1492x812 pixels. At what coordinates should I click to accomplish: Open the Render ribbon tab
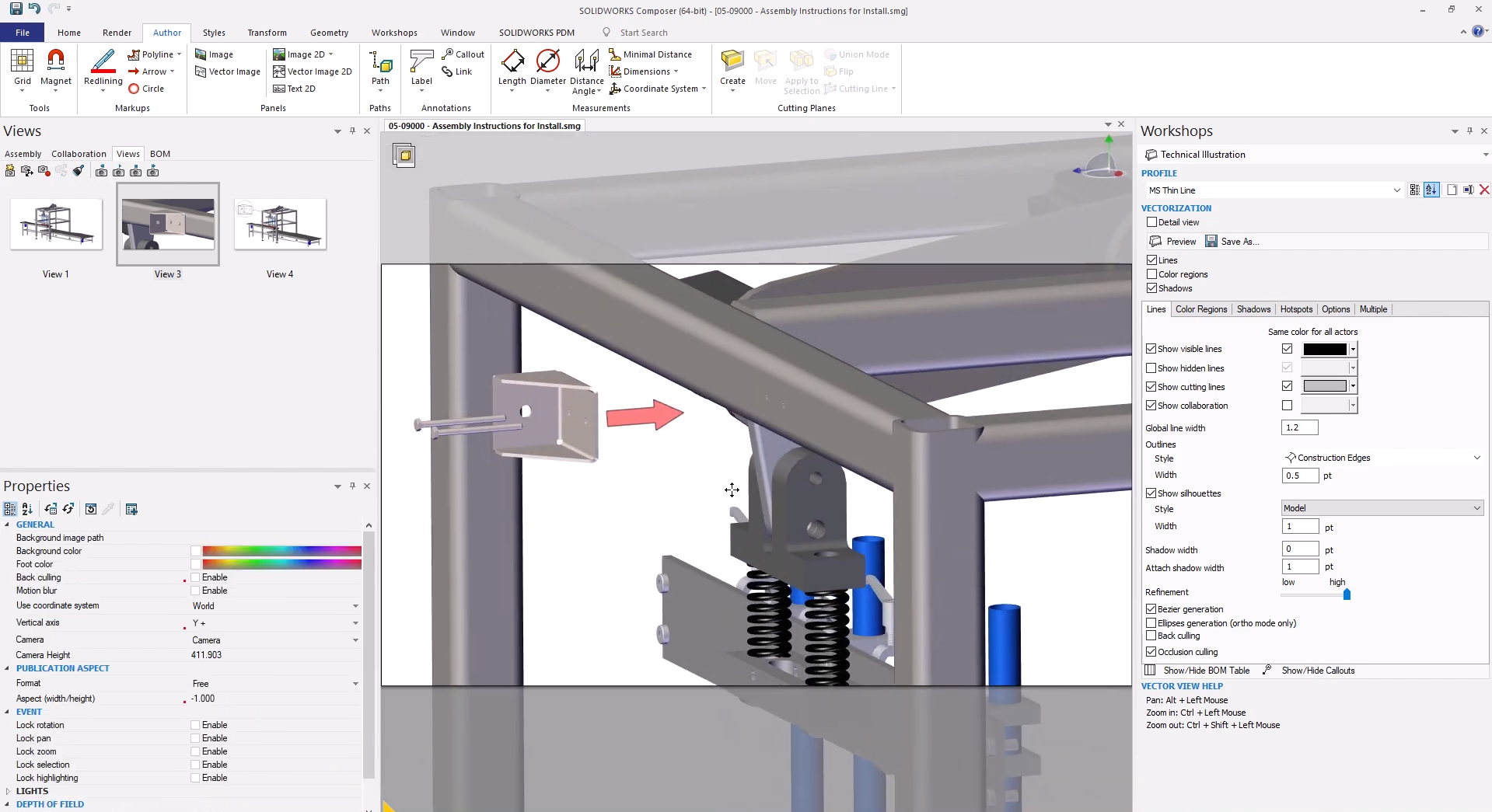click(117, 33)
